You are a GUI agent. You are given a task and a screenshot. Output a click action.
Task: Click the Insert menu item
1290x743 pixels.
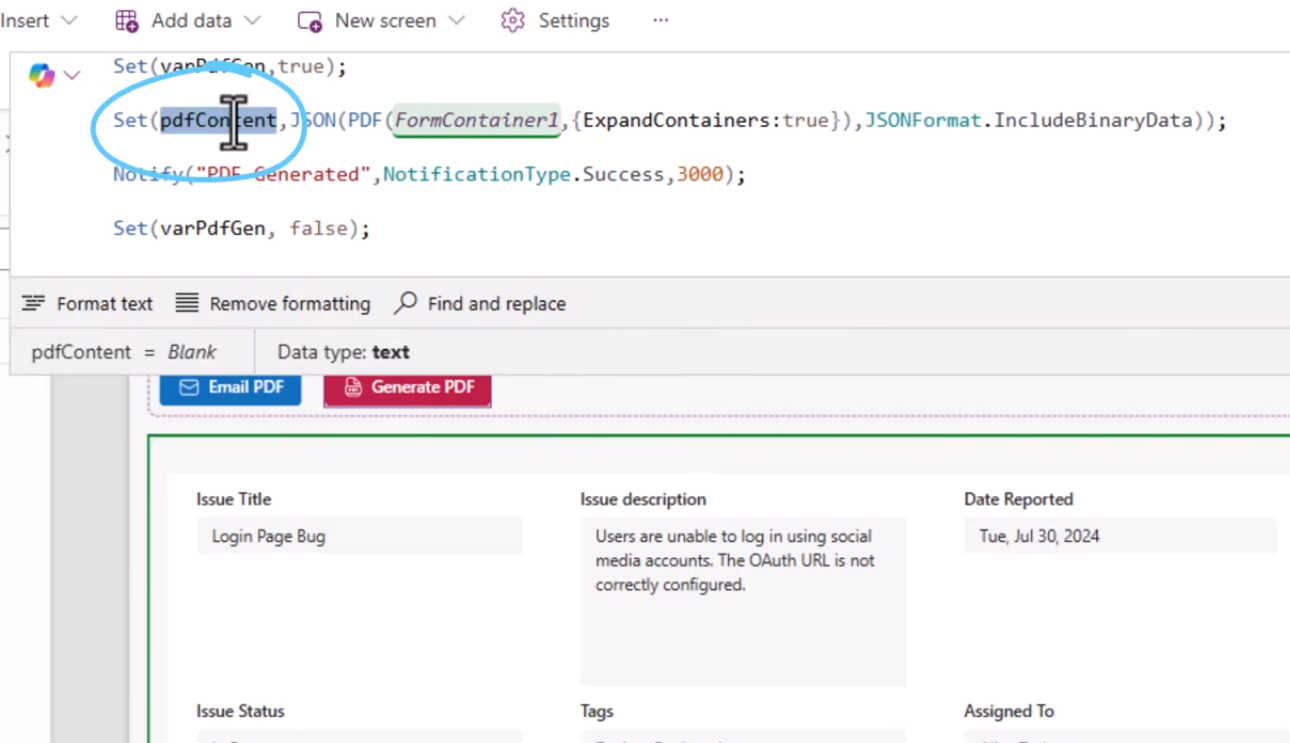[x=25, y=20]
